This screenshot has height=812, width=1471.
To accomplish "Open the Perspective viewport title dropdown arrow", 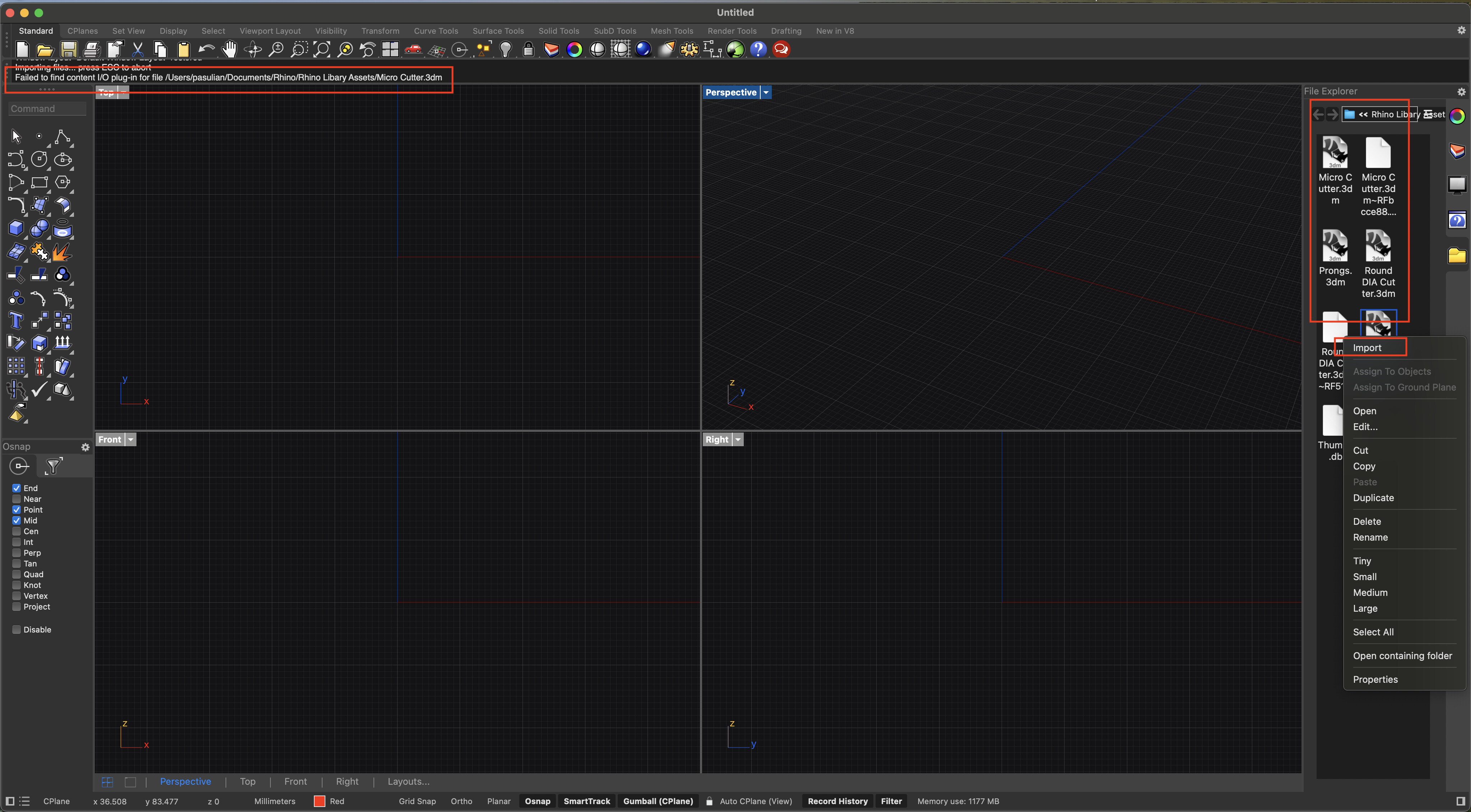I will [766, 93].
